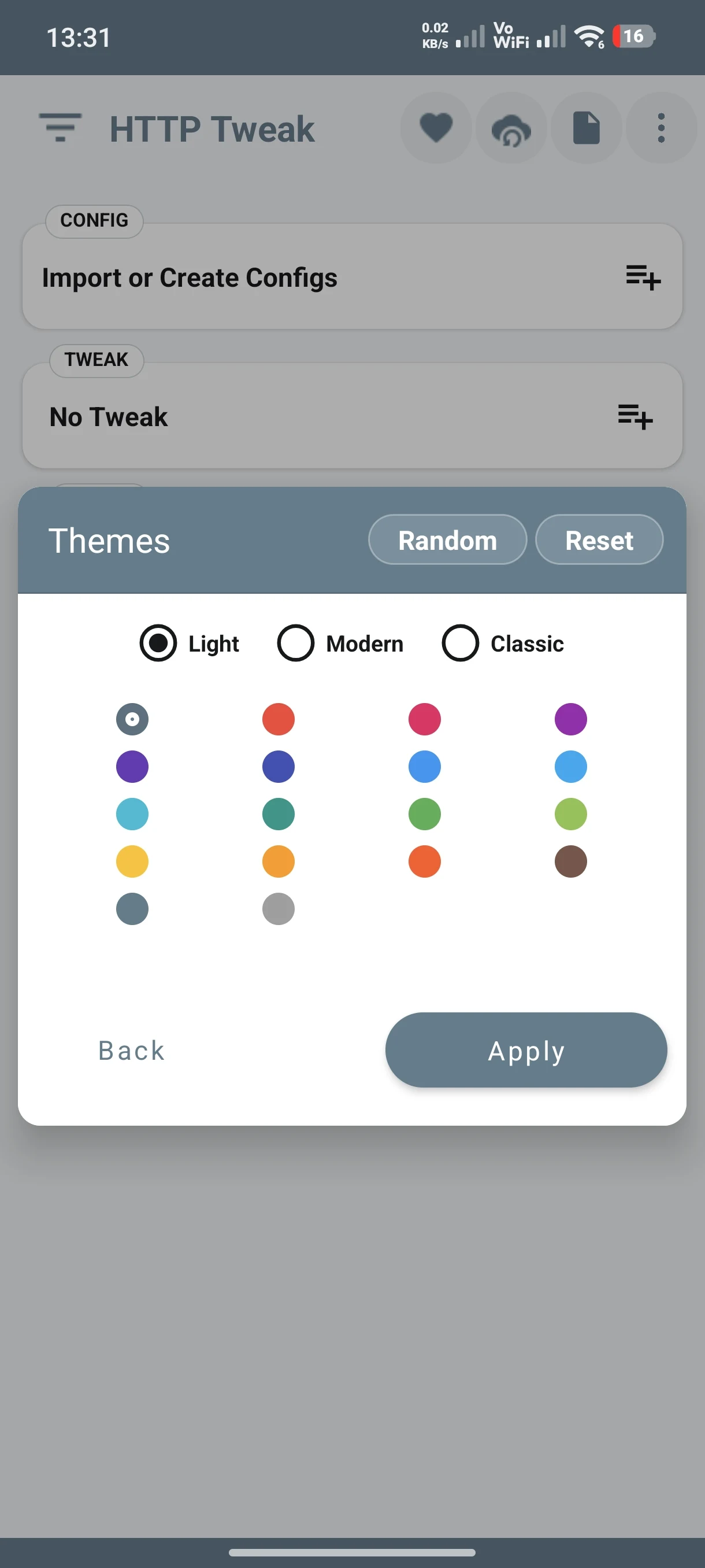
Task: Click the file document icon
Action: point(587,128)
